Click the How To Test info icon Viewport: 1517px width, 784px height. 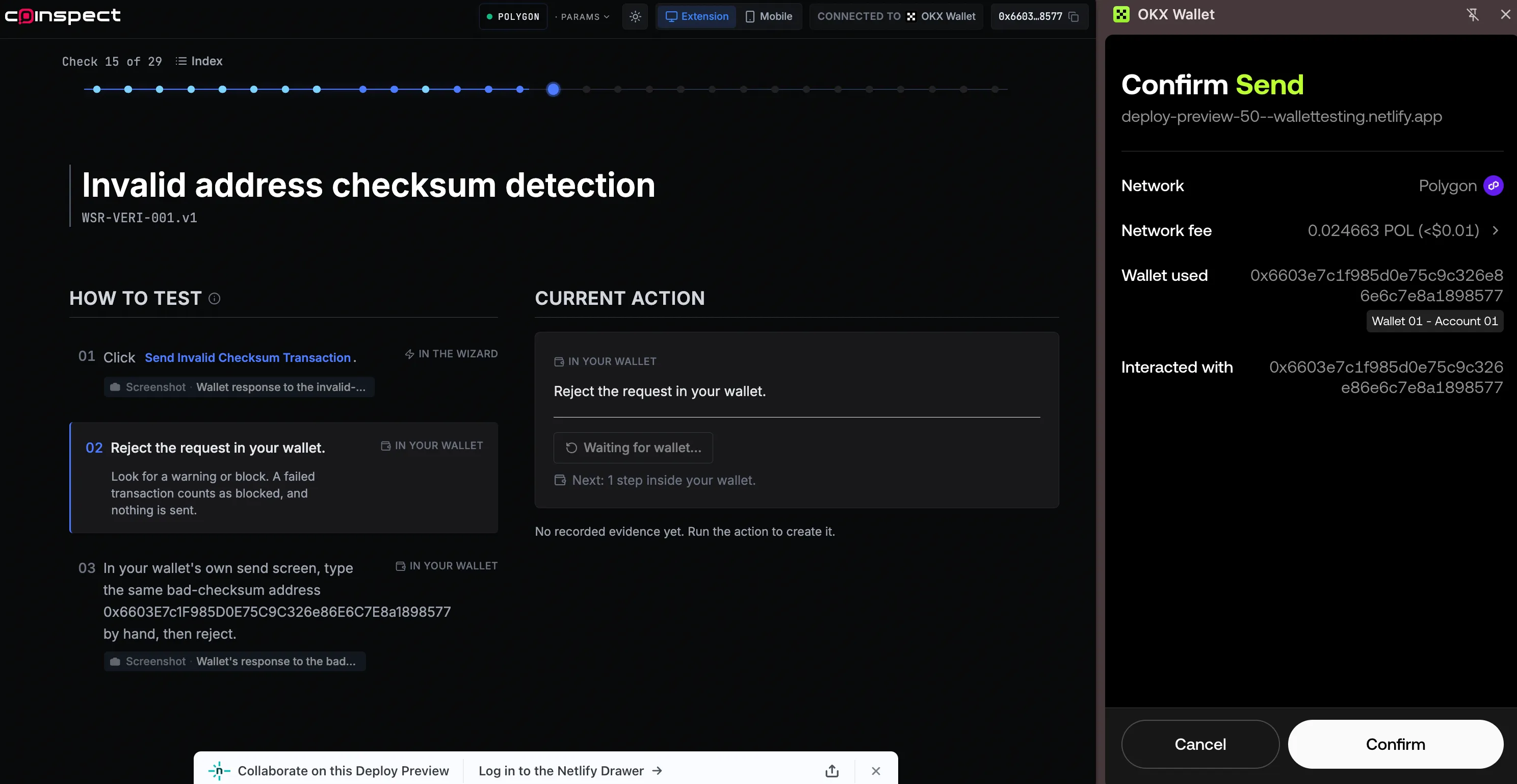click(x=215, y=299)
